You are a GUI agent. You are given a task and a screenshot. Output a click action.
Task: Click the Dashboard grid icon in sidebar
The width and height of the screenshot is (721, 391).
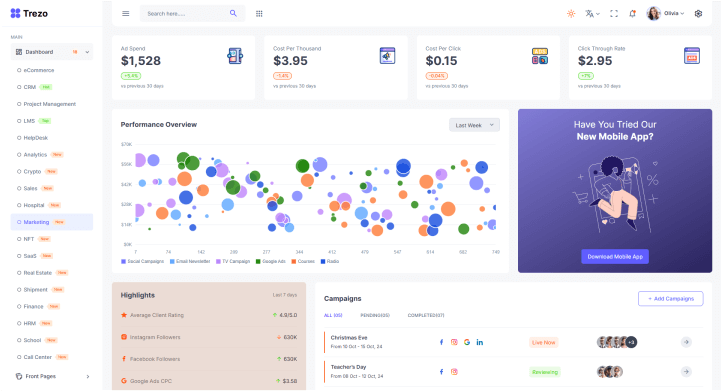[x=19, y=52]
